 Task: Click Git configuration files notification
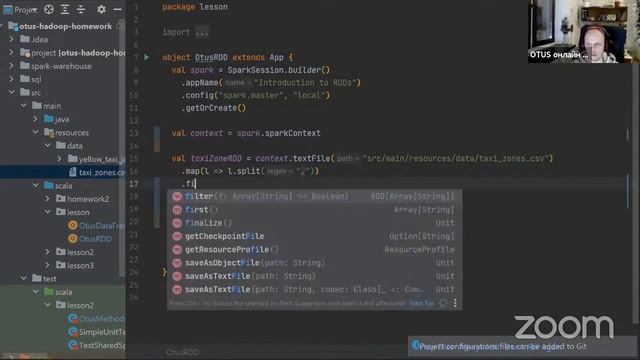click(522, 347)
